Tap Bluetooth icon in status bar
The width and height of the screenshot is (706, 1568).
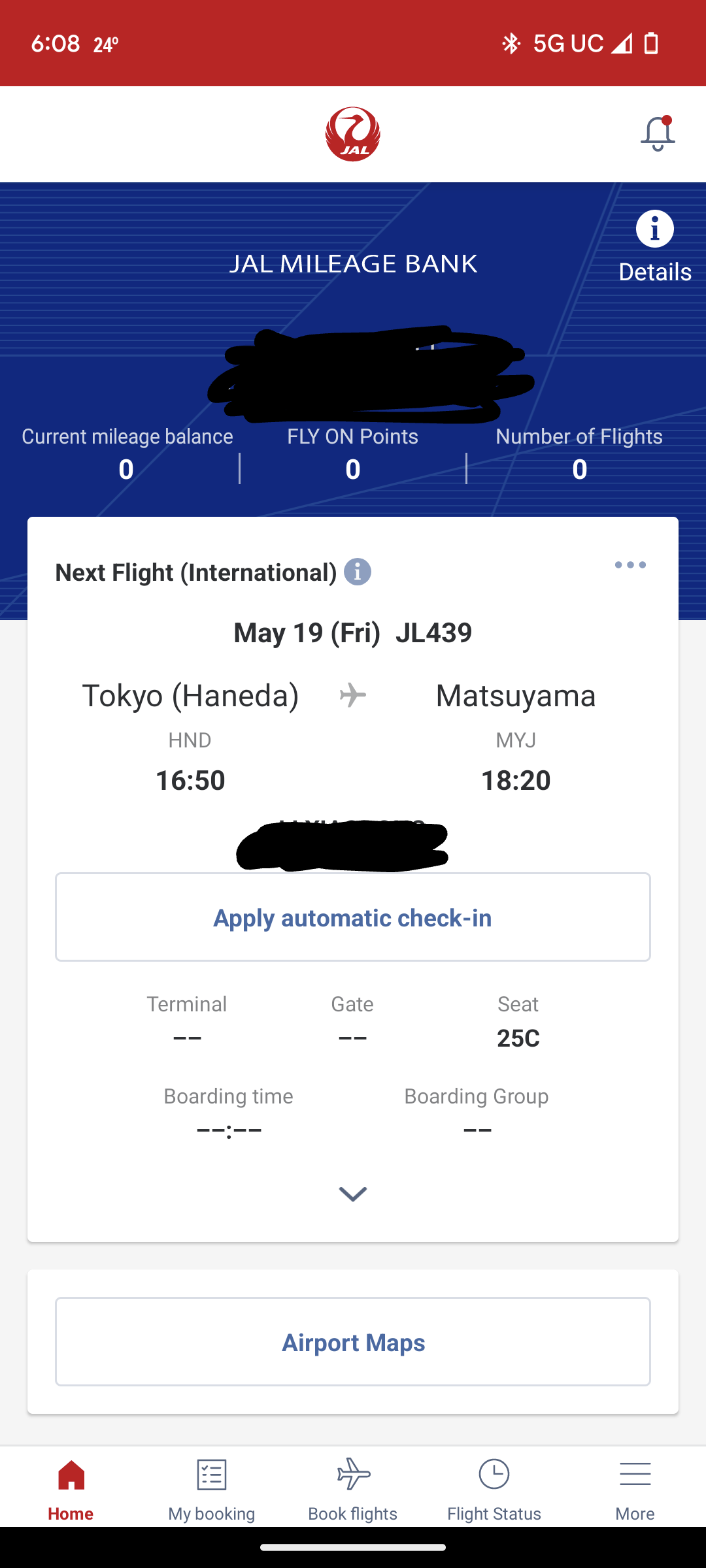click(x=511, y=44)
